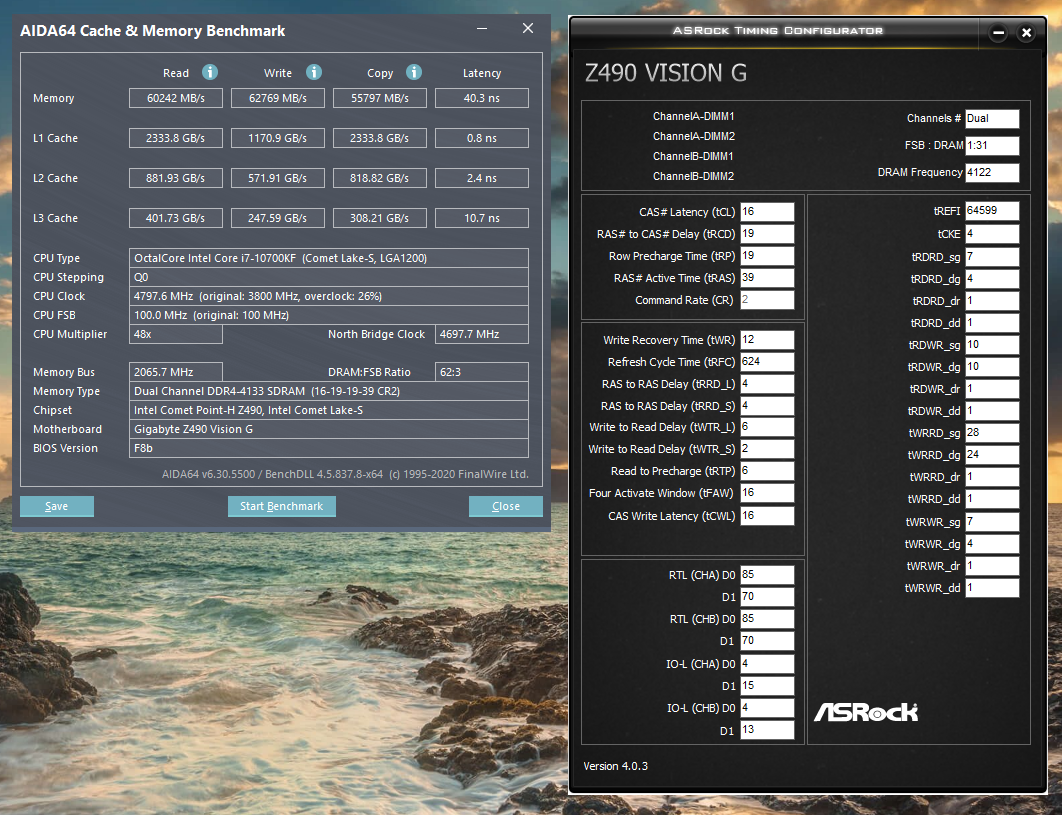Click the tWRRD_dg field value 24

click(x=992, y=455)
